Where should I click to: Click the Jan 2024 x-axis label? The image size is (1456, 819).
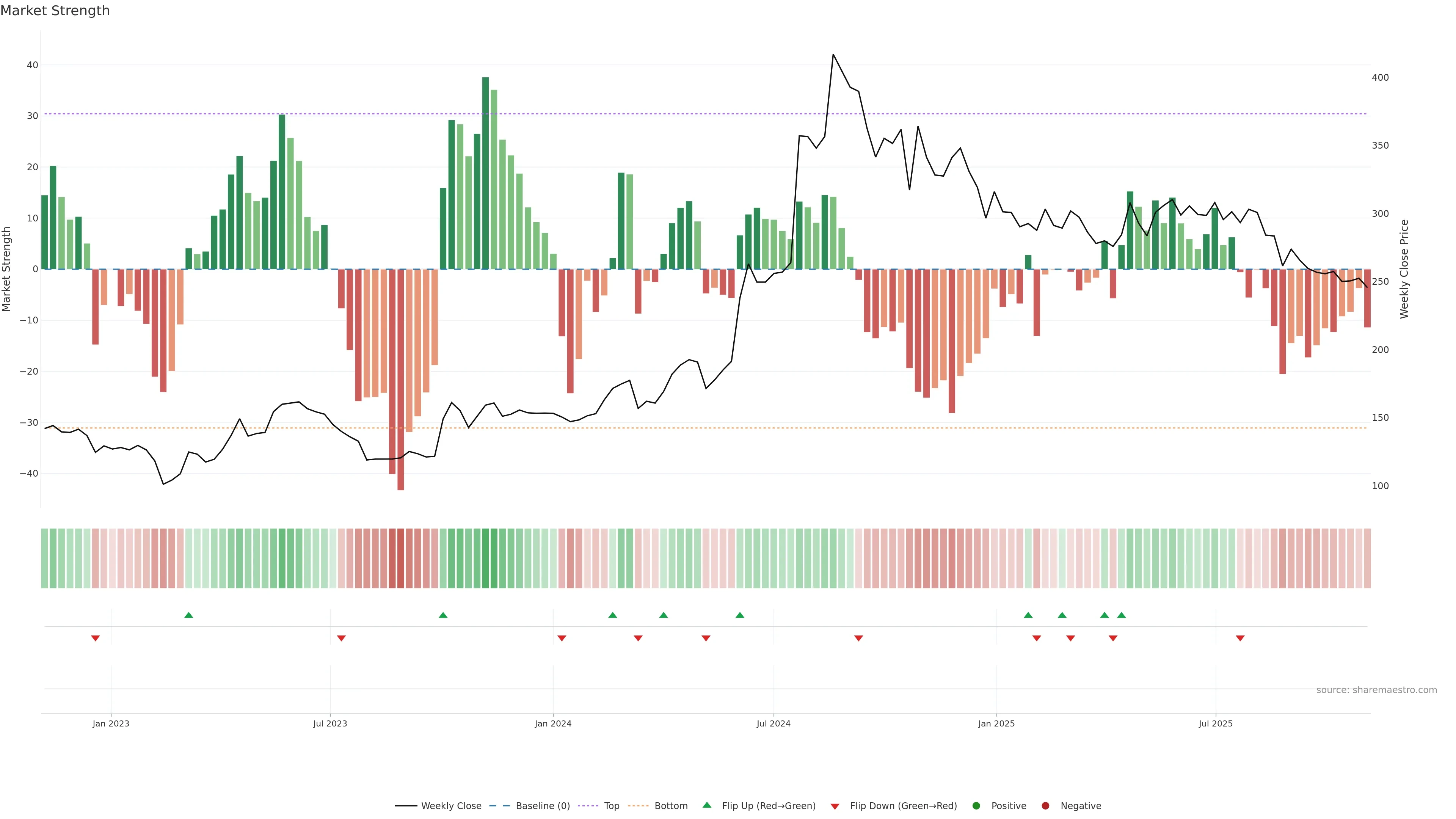tap(553, 724)
